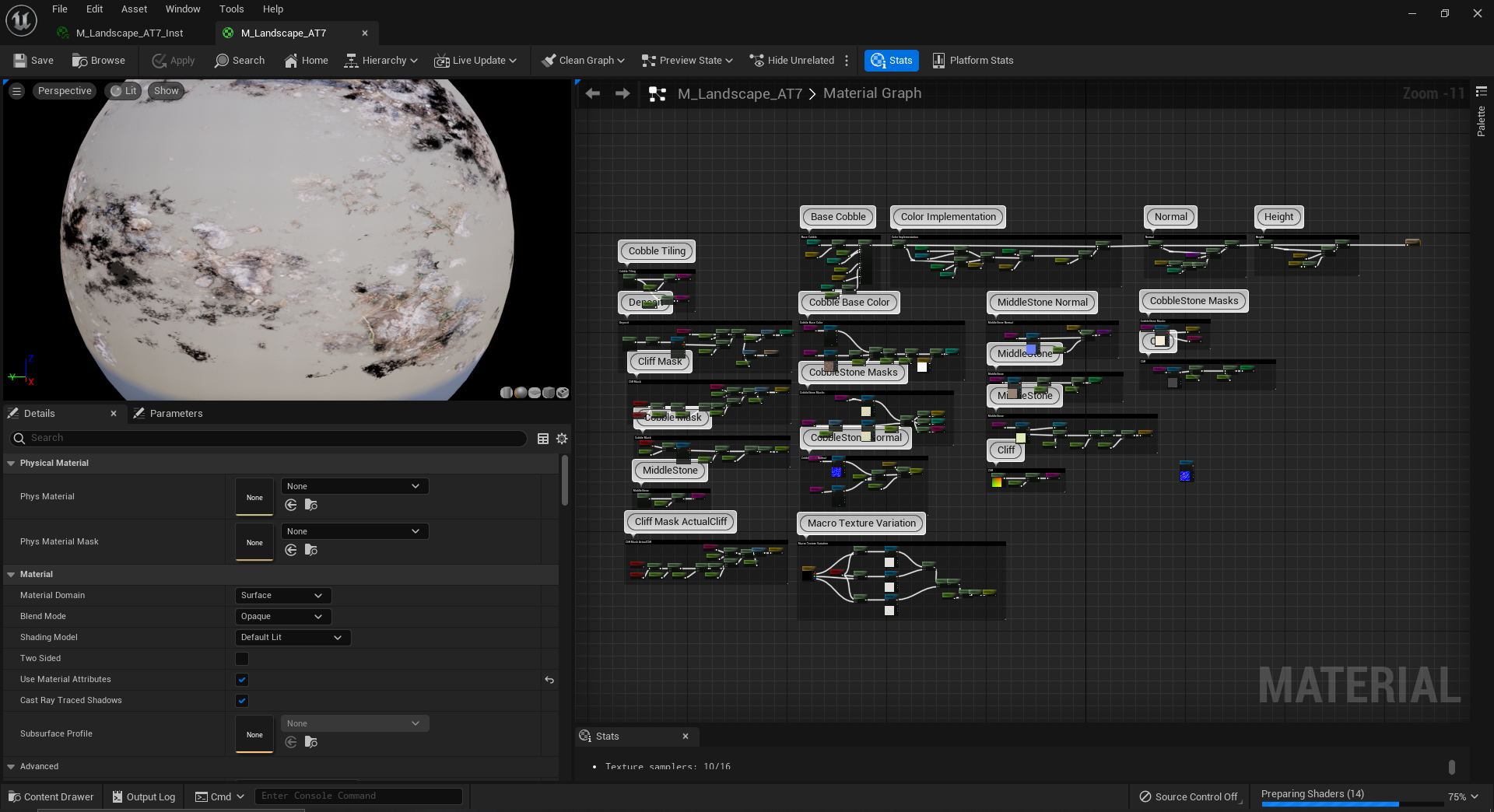
Task: Click the Preparing Shaders progress bar
Action: [x=1330, y=803]
